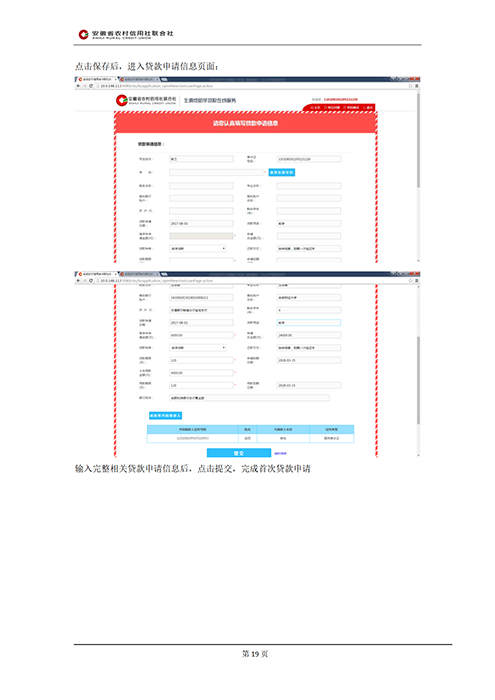495x700 pixels.
Task: Open the Chrome menu icon in the lower browser window
Action: pyautogui.click(x=417, y=281)
